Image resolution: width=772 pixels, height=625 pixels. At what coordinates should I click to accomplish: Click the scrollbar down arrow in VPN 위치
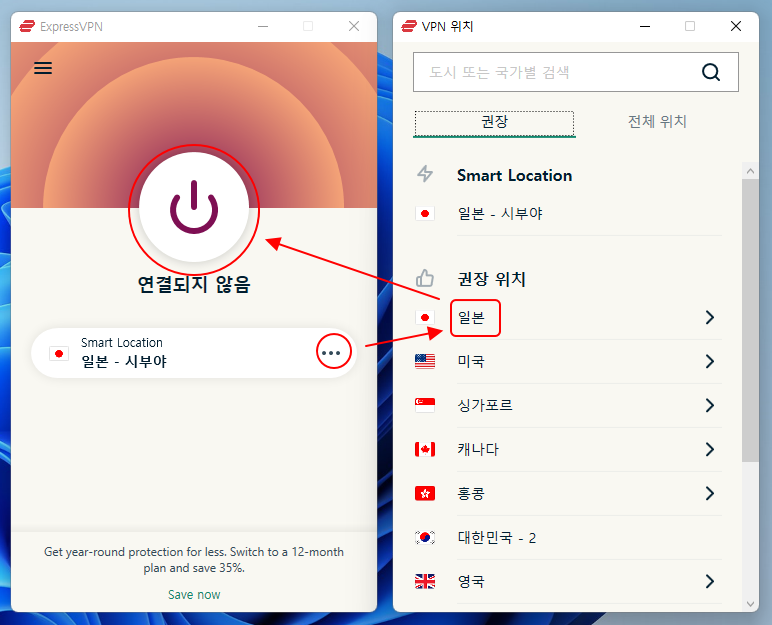coord(750,604)
